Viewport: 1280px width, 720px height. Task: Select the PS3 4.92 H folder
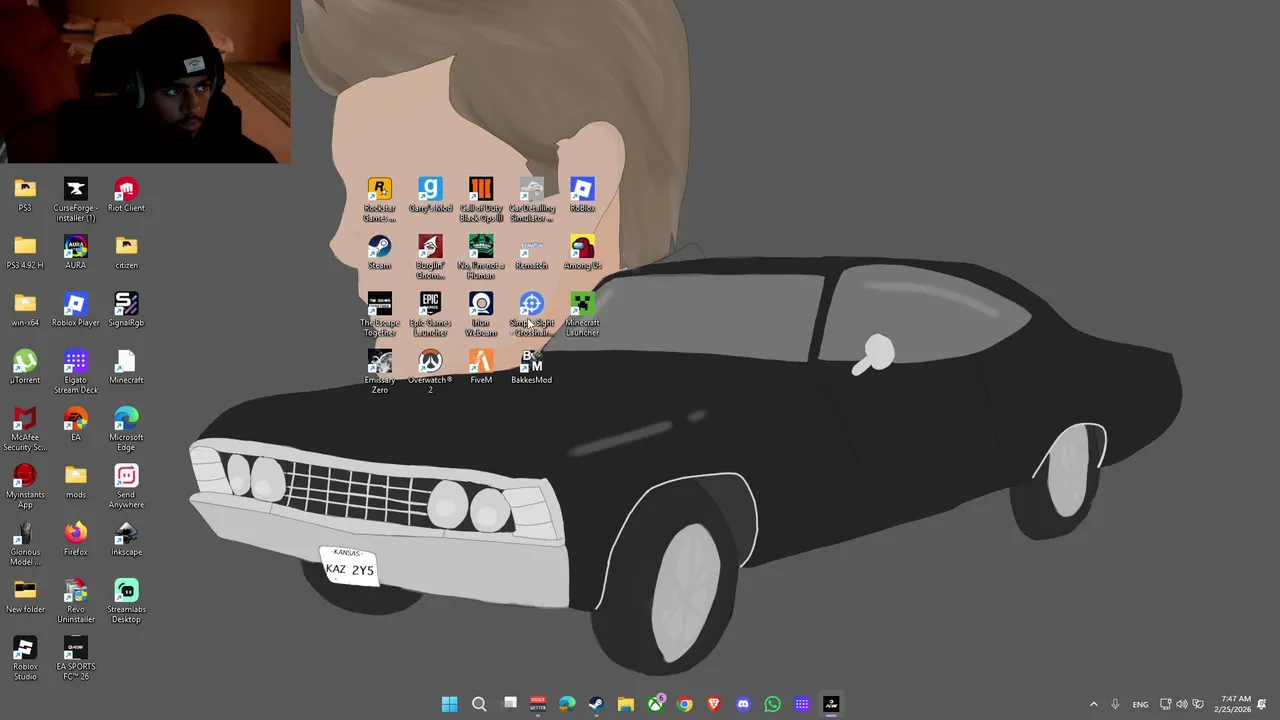pyautogui.click(x=25, y=252)
